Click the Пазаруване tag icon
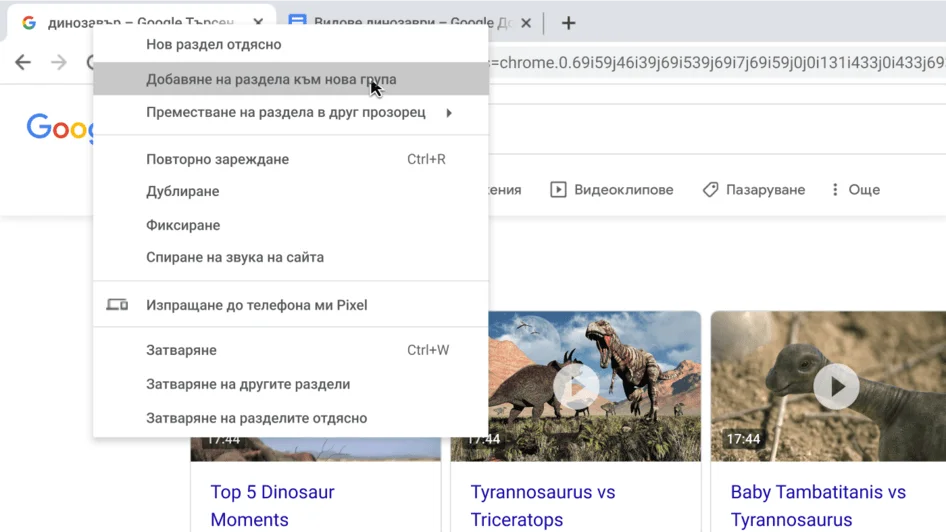The height and width of the screenshot is (532, 946). pyautogui.click(x=710, y=189)
